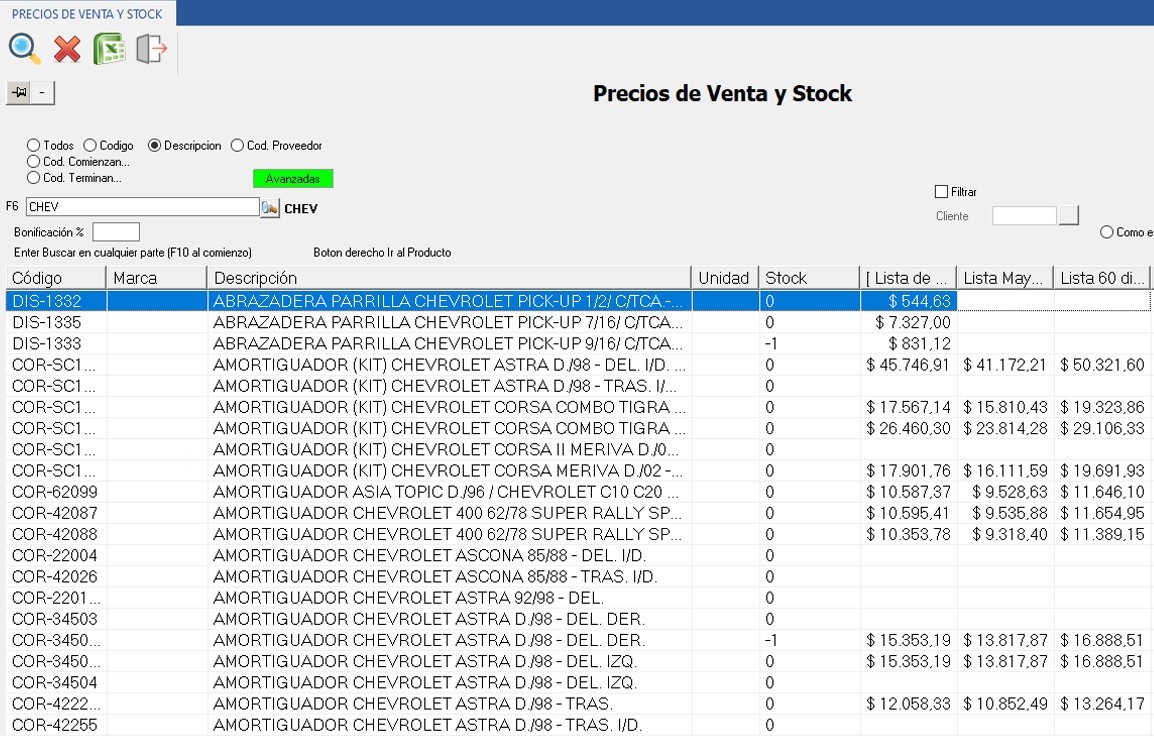Select the Descripcion radio button
1154x736 pixels.
[x=154, y=146]
